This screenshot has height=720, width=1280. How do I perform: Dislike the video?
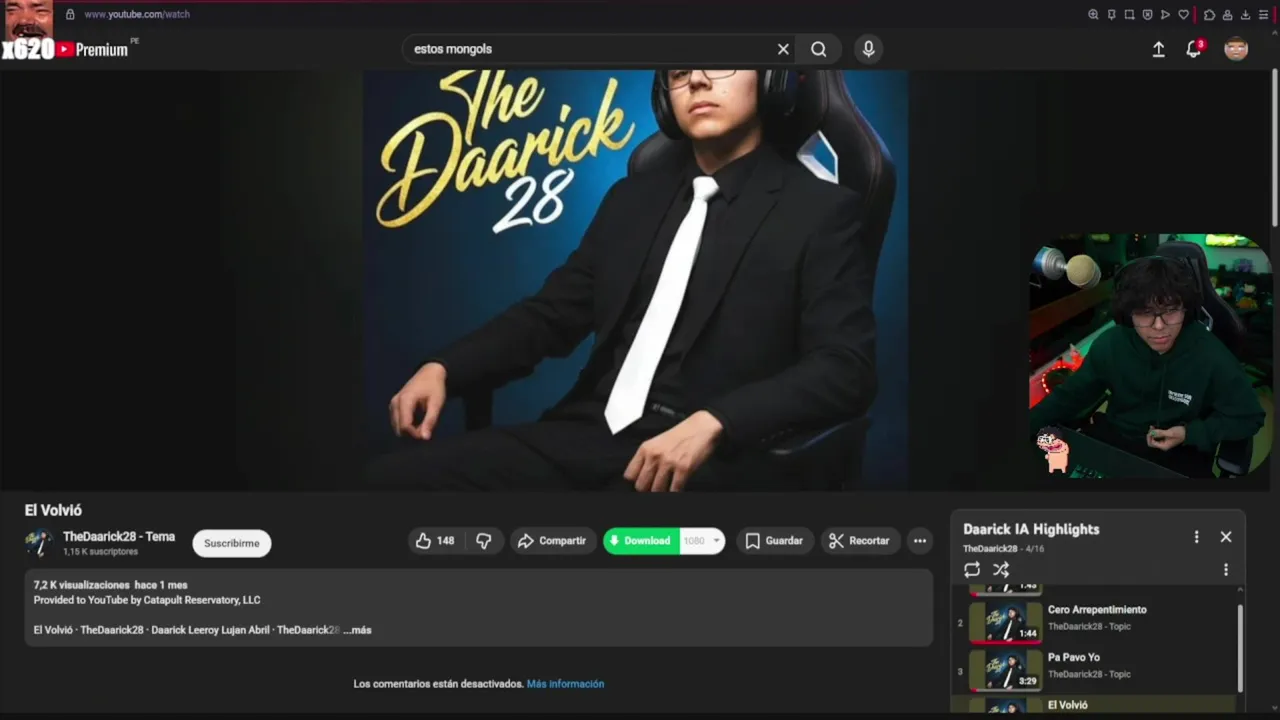click(x=484, y=541)
